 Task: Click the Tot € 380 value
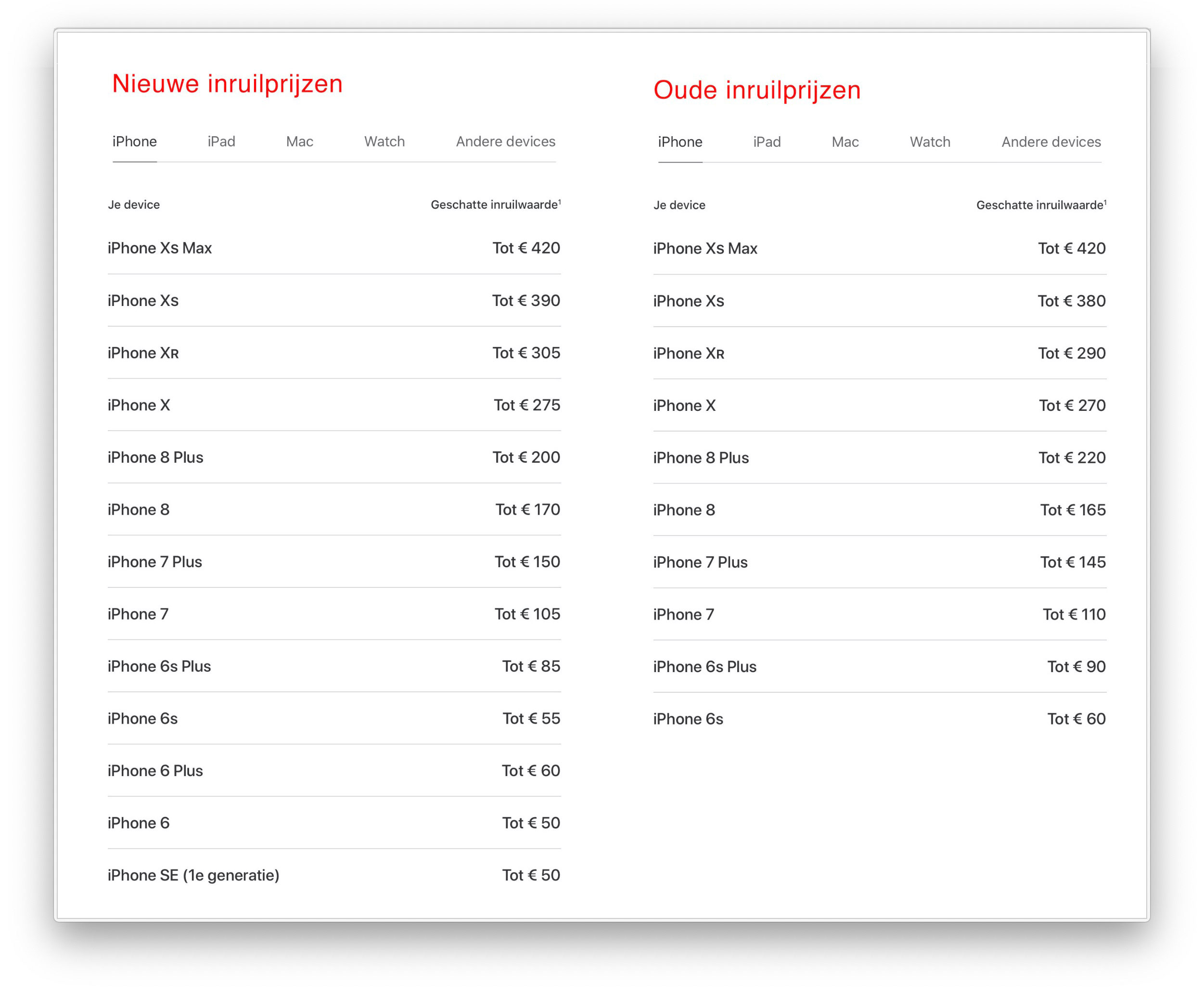1072,301
